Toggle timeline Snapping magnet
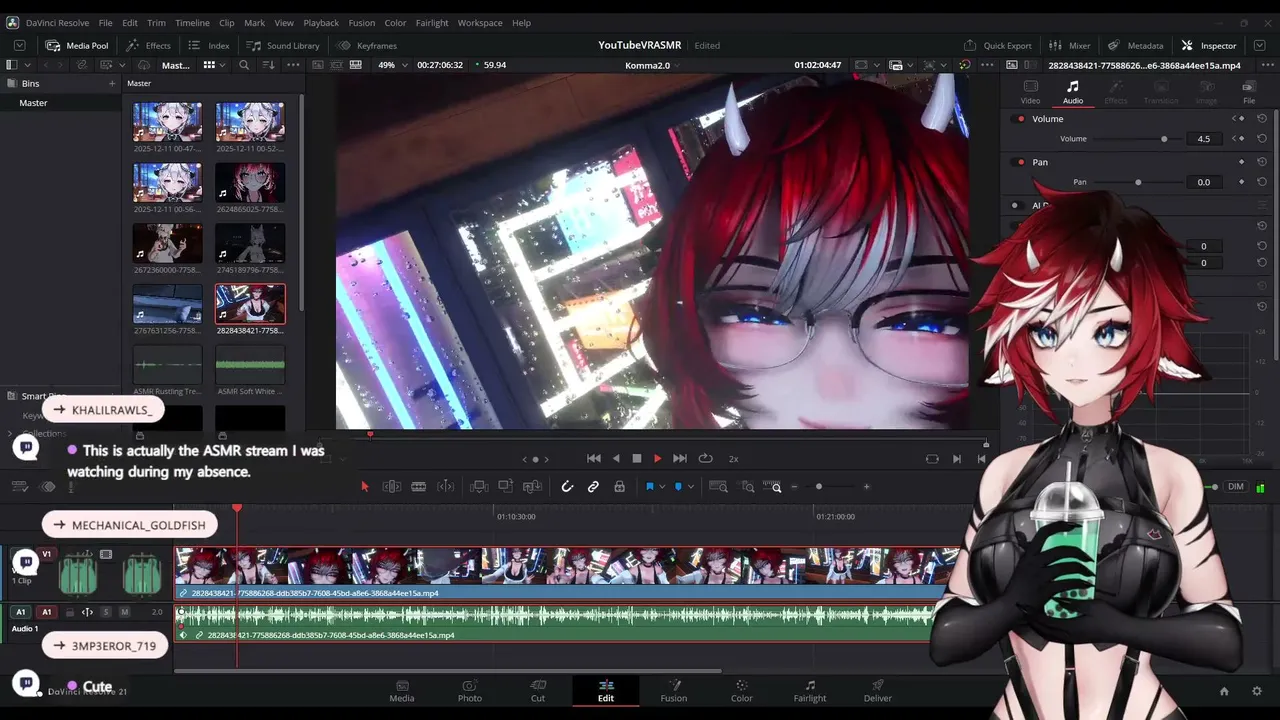Viewport: 1280px width, 720px height. (567, 487)
